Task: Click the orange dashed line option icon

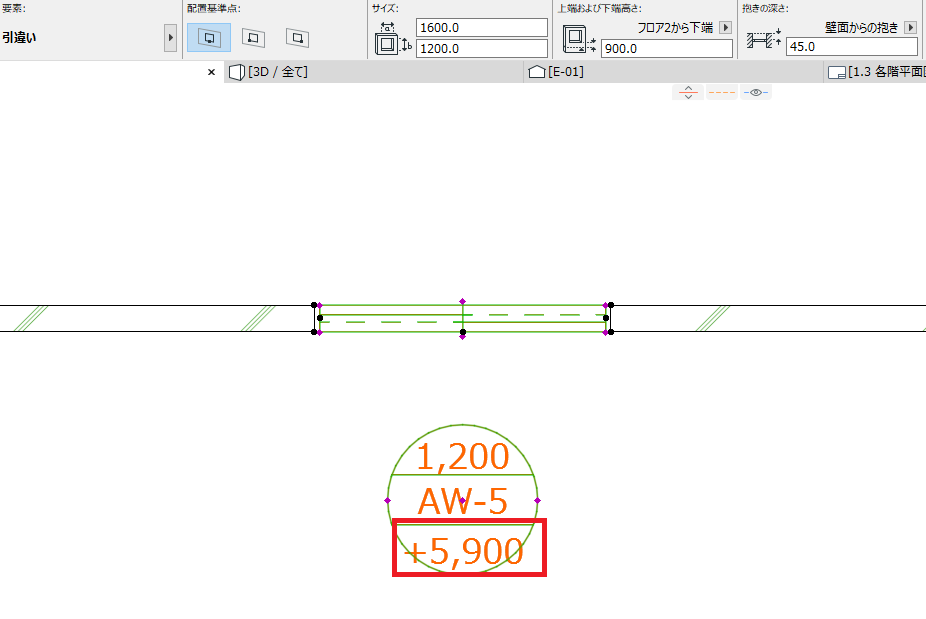Action: coord(722,92)
